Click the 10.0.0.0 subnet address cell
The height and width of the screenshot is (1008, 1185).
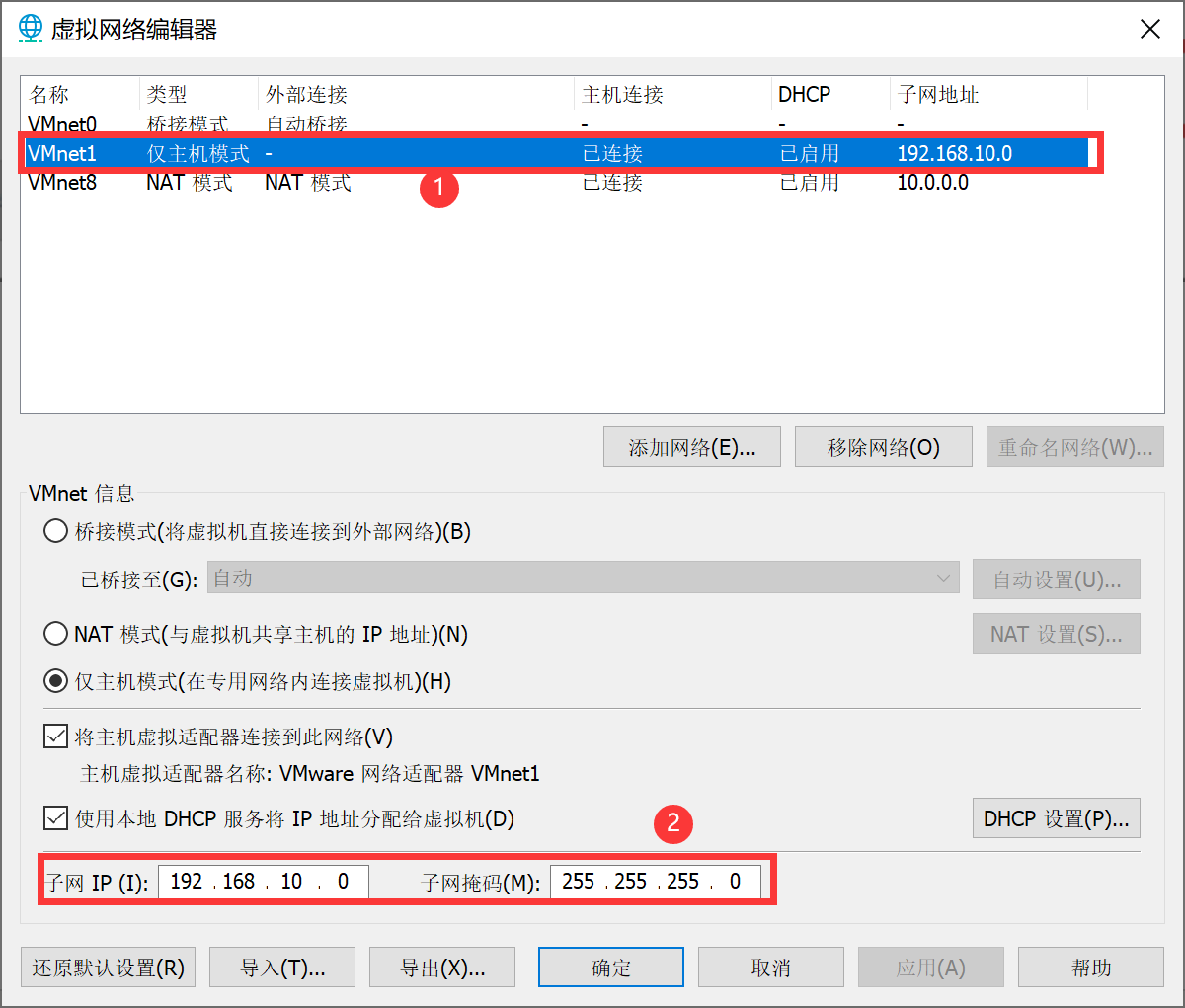click(x=933, y=183)
